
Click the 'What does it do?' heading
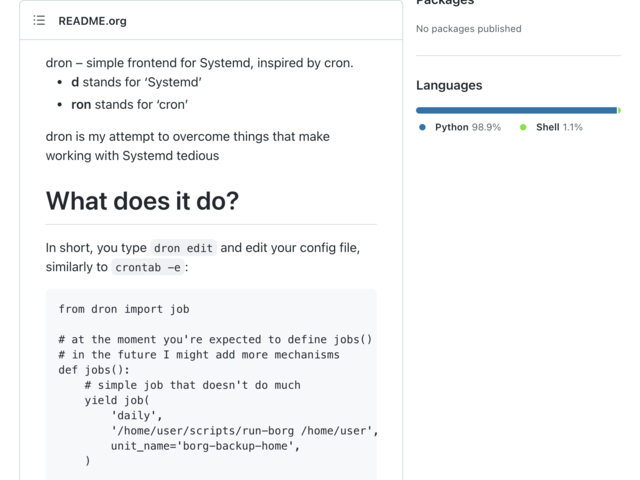142,201
